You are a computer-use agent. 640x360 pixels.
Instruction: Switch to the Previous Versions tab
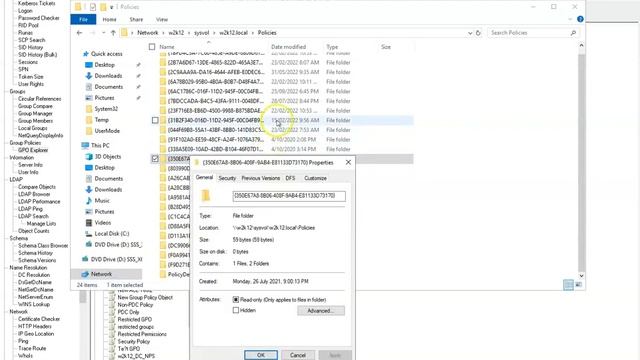click(x=260, y=178)
